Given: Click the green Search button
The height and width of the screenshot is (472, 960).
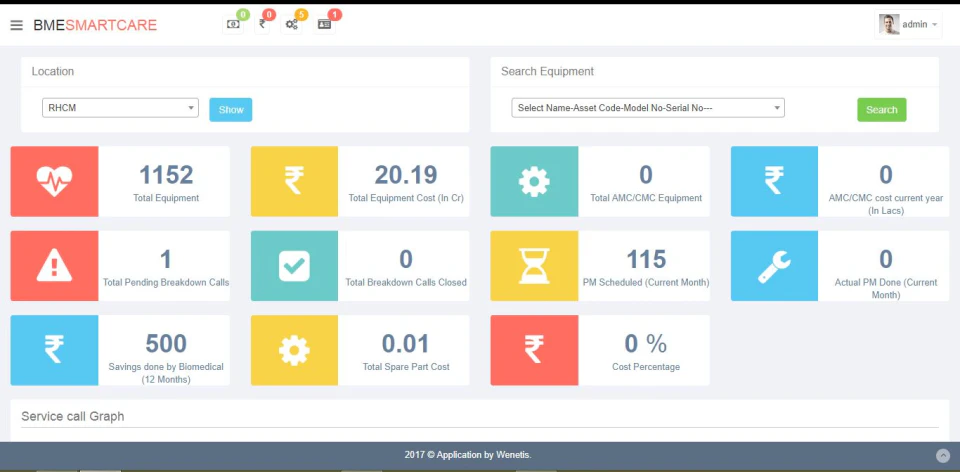Looking at the screenshot, I should (882, 110).
